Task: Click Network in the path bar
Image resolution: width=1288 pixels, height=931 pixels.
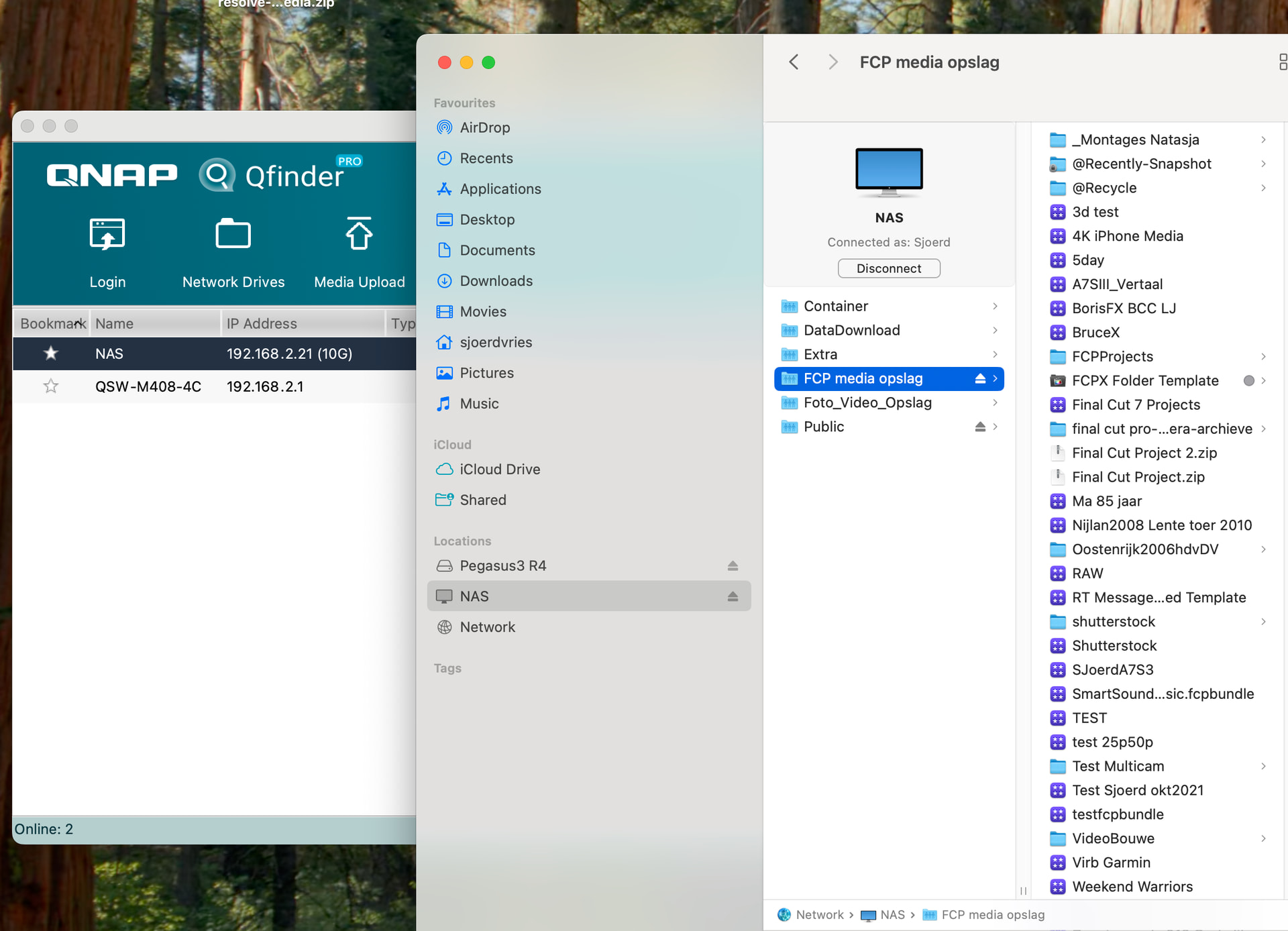Action: point(819,915)
